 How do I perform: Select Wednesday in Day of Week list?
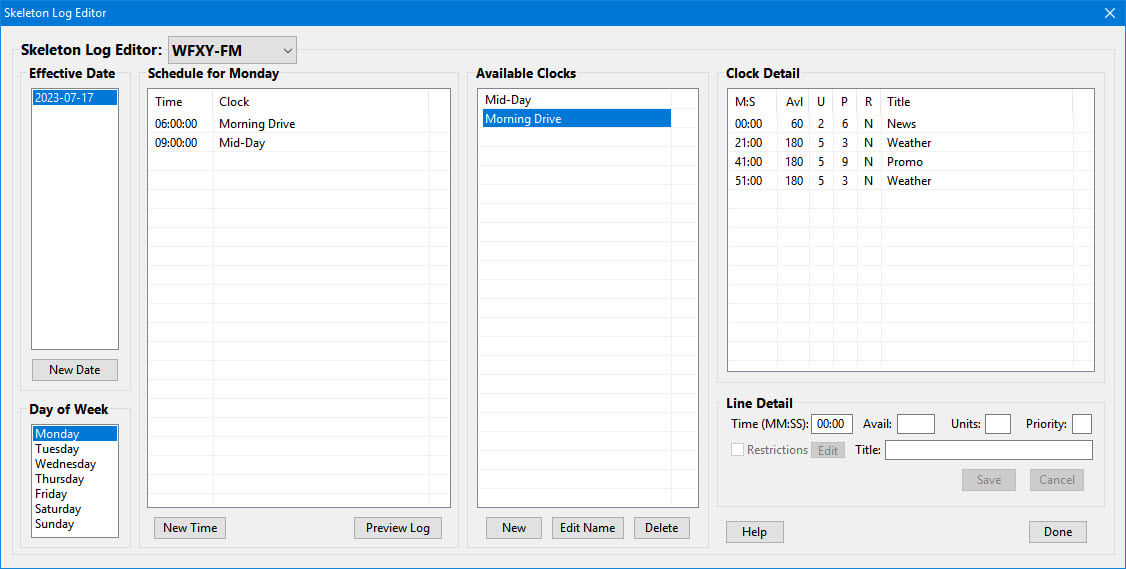coord(65,464)
